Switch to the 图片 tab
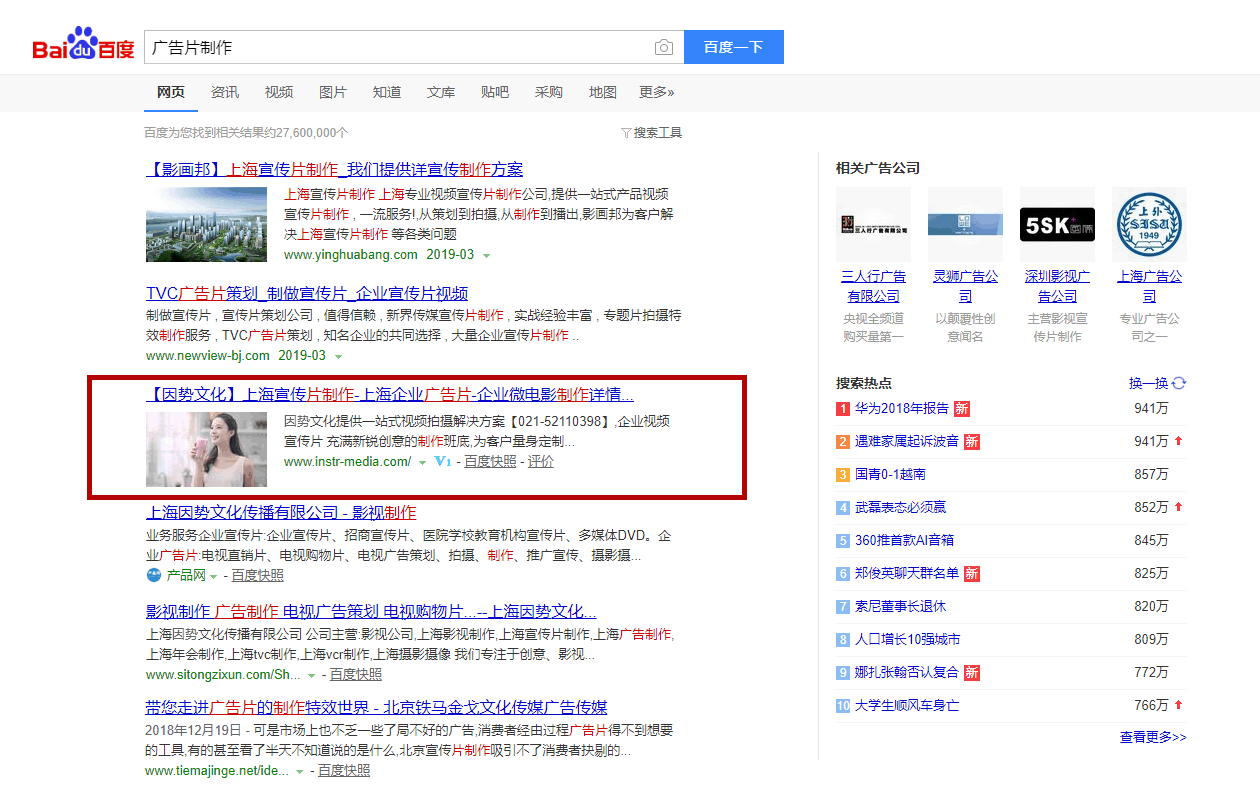Viewport: 1260px width, 804px height. pyautogui.click(x=333, y=92)
